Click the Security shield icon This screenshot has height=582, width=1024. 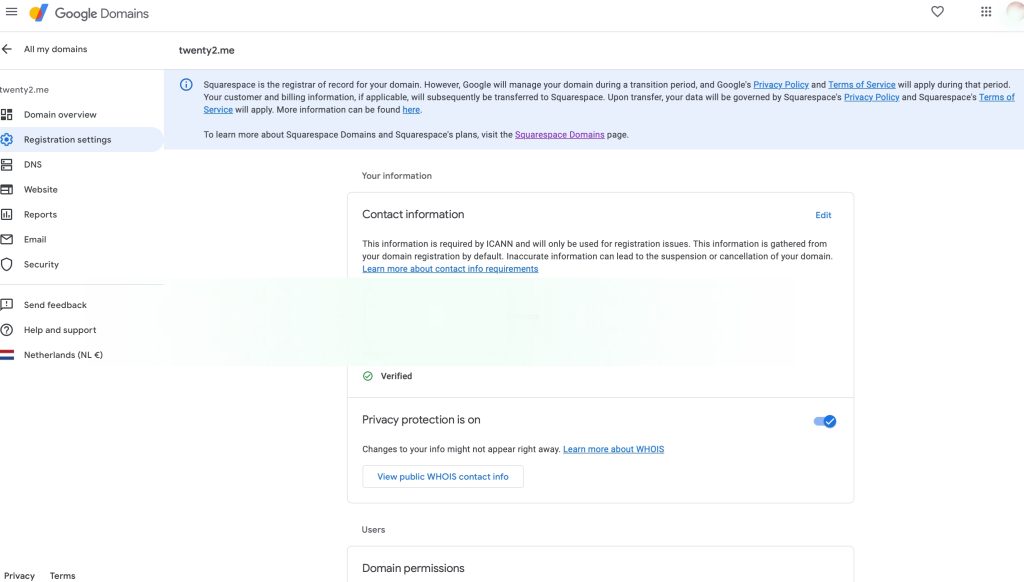7,265
